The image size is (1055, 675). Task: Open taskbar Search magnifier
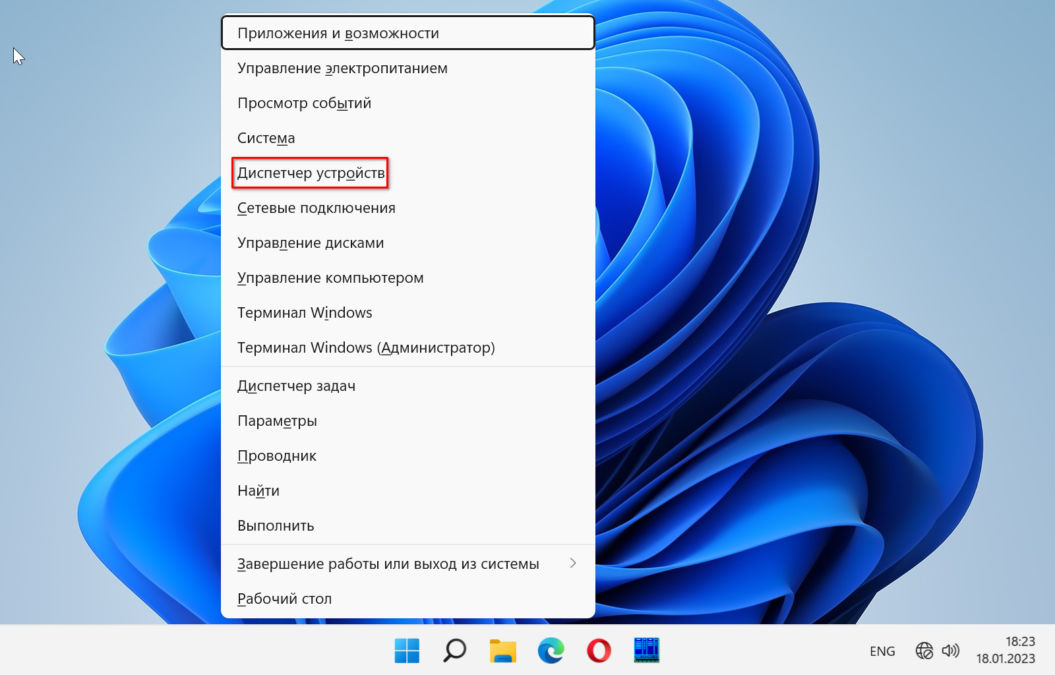[455, 651]
